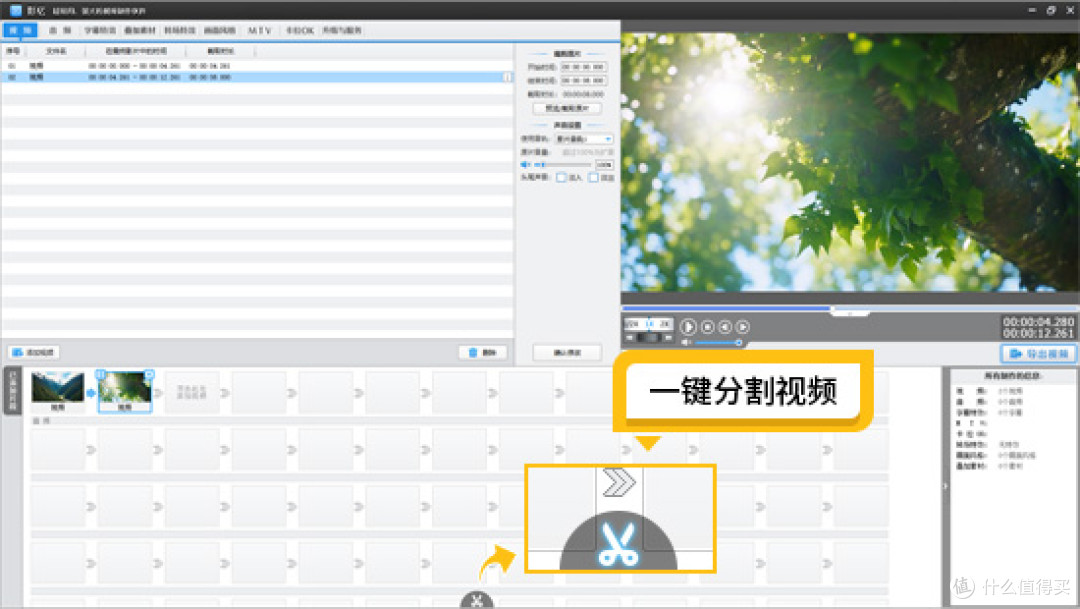The width and height of the screenshot is (1080, 609).
Task: Enable the fade-in sound checkbox
Action: coord(561,178)
